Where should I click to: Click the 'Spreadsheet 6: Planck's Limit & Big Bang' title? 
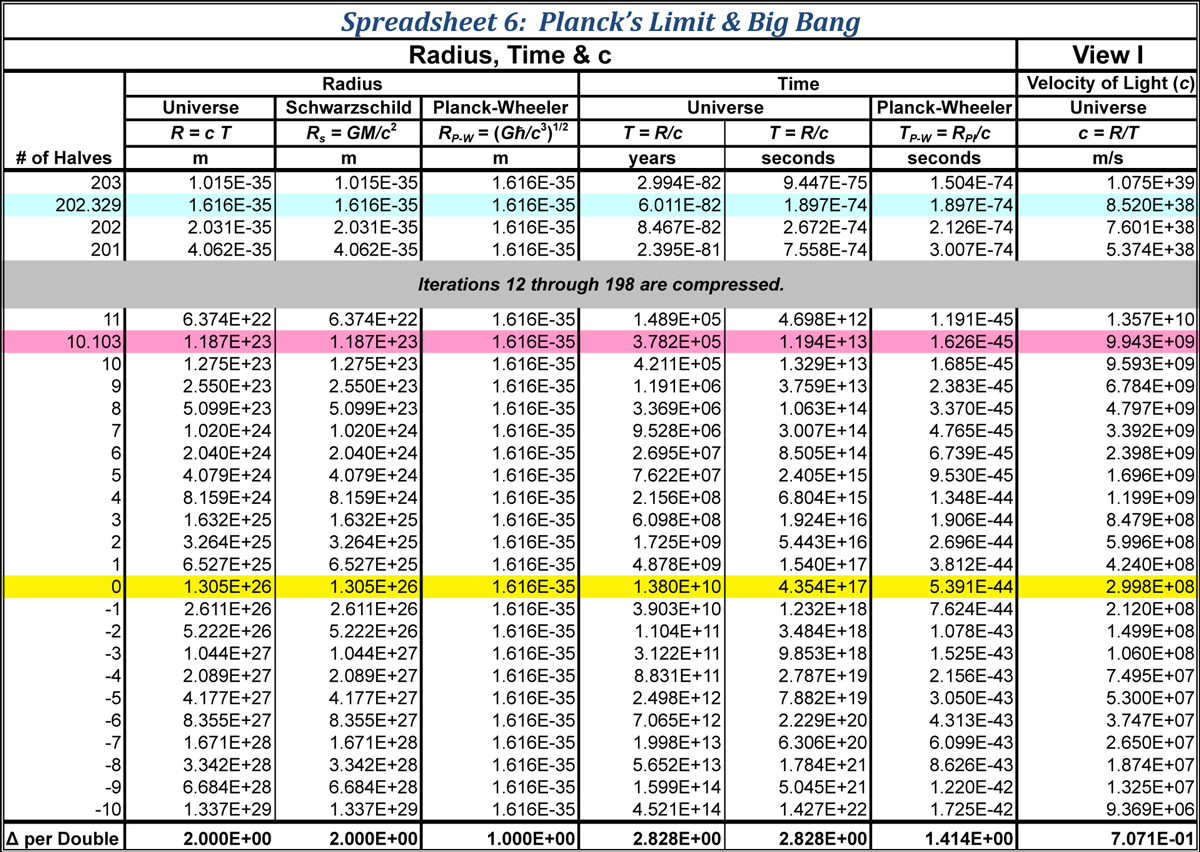click(x=600, y=20)
